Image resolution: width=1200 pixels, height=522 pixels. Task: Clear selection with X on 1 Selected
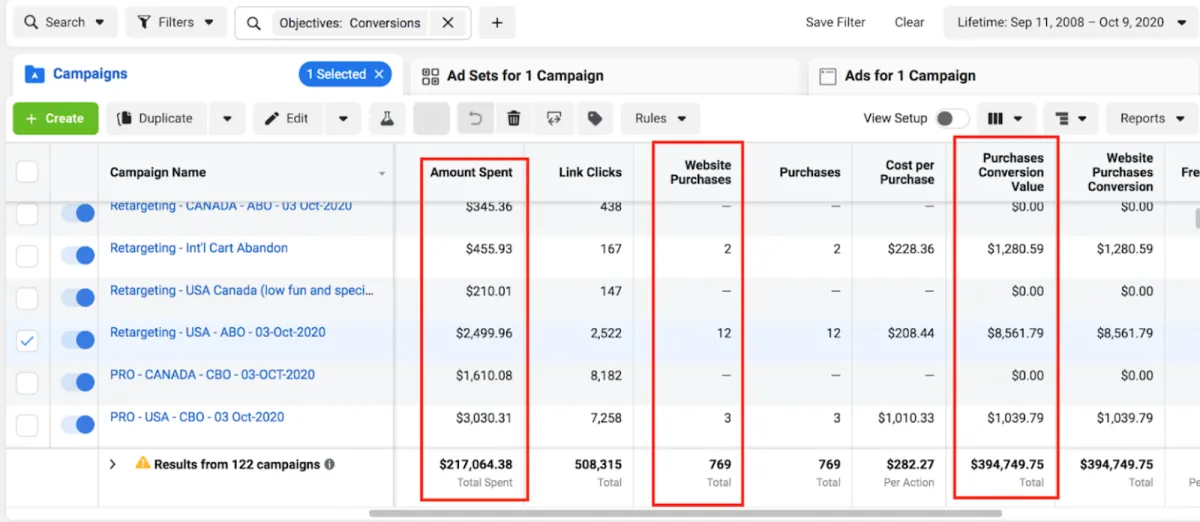(x=379, y=74)
